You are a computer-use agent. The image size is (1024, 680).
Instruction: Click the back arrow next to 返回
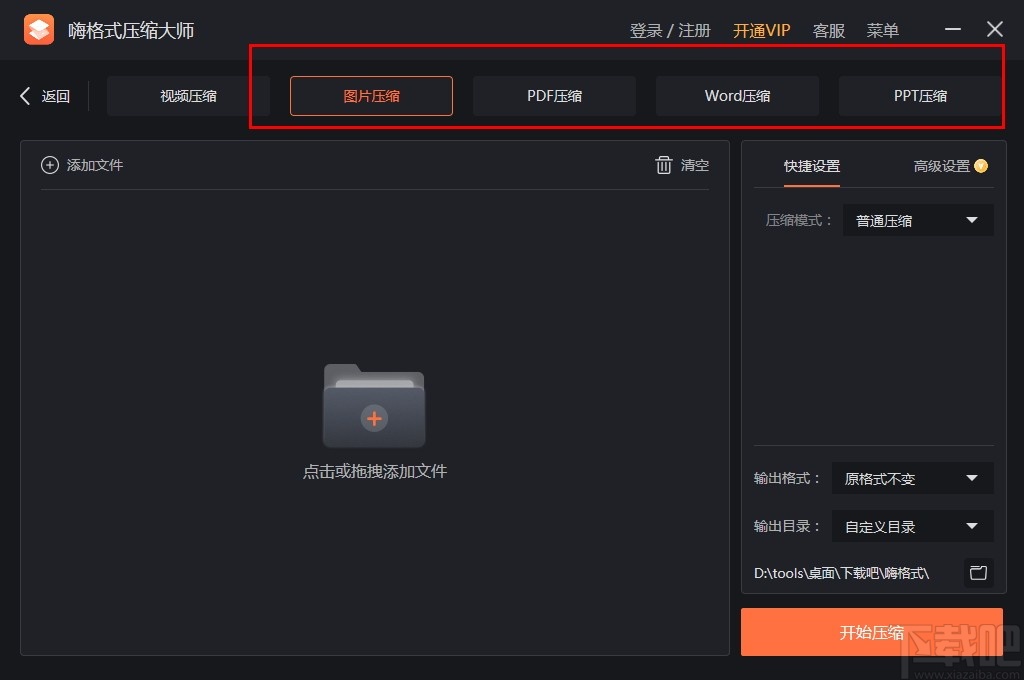click(x=24, y=95)
